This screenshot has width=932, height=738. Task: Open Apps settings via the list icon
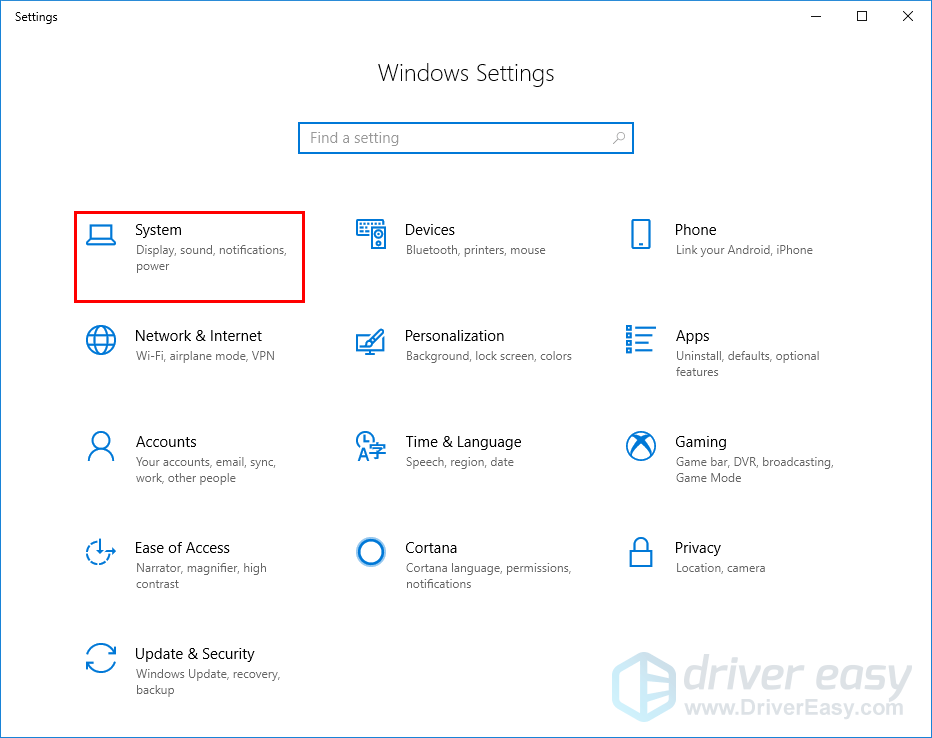click(641, 340)
